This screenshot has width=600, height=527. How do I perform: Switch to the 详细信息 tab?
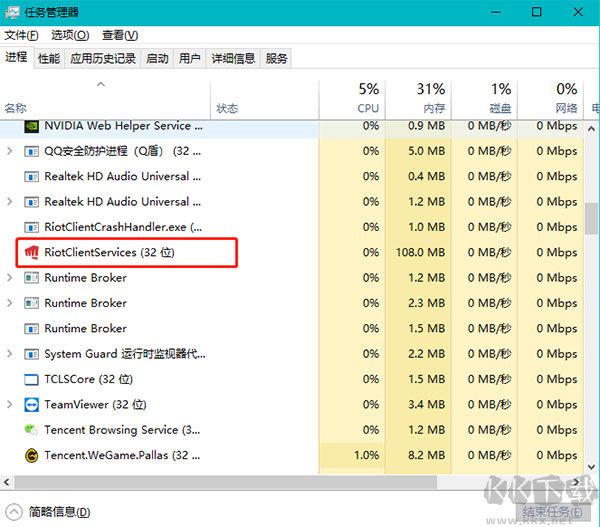233,59
